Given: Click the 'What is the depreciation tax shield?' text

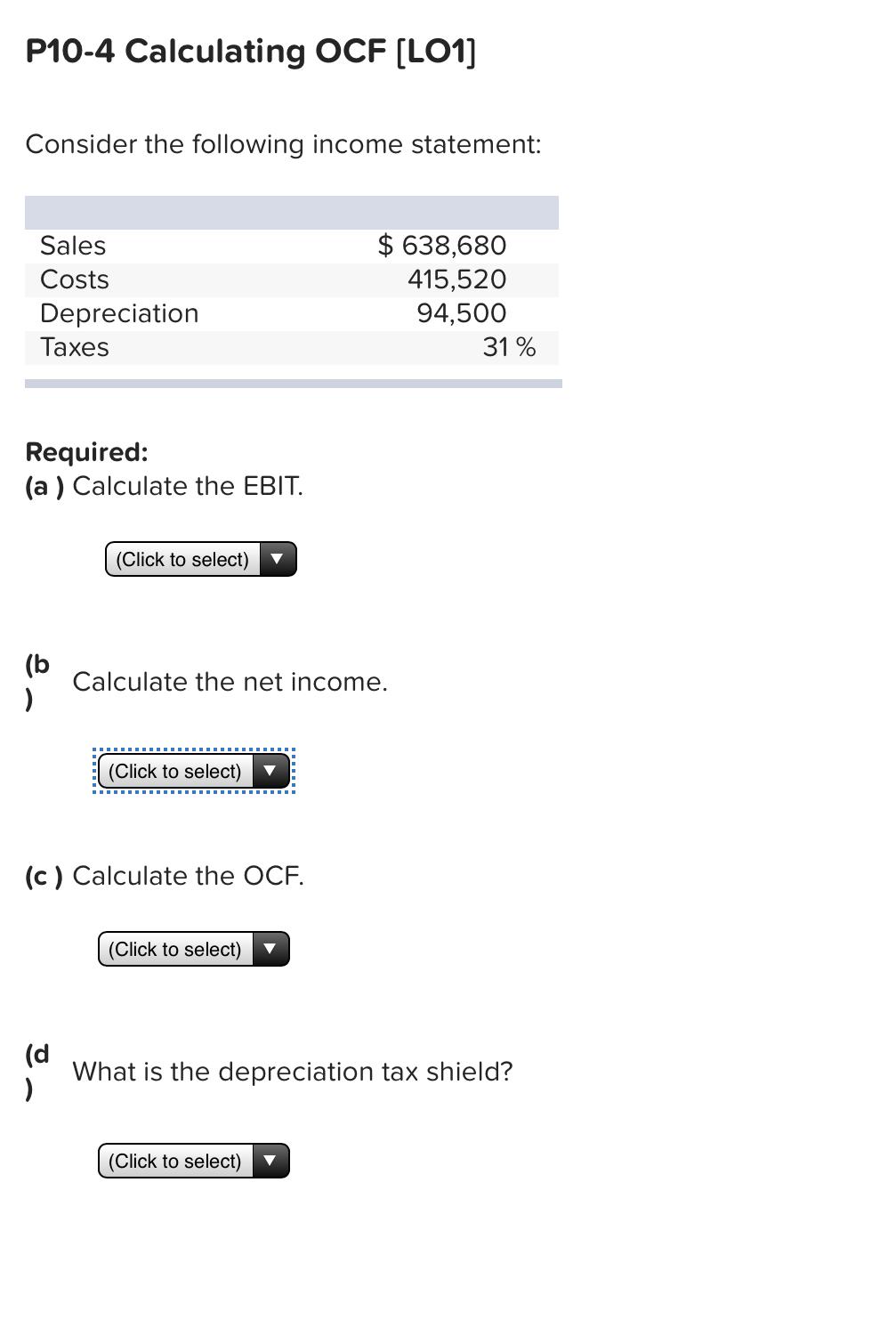Looking at the screenshot, I should click(x=293, y=1072).
